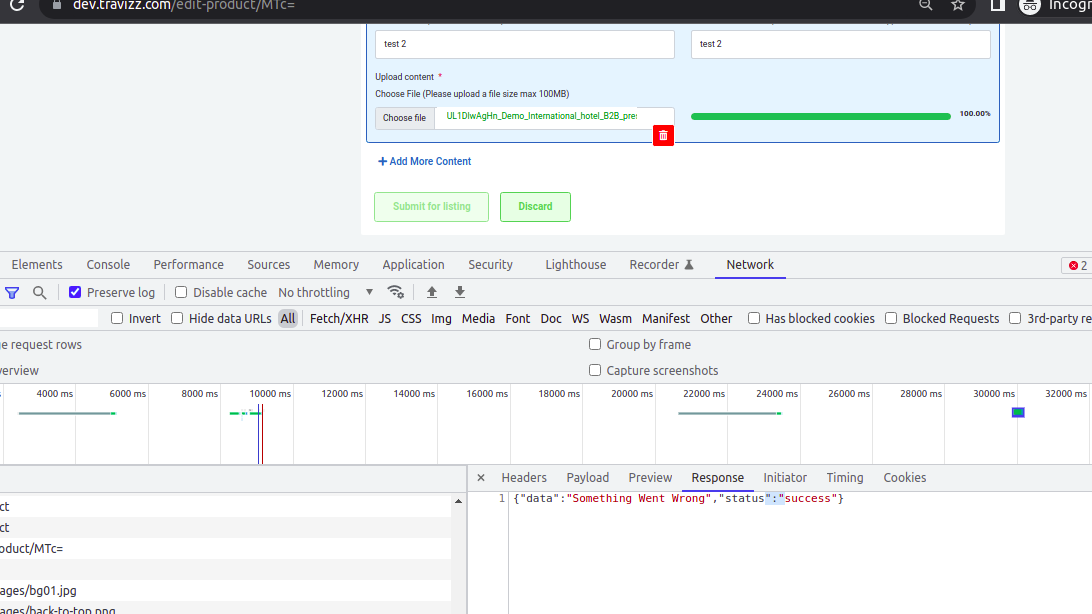1092x614 pixels.
Task: Open the Performance tab
Action: [189, 265]
